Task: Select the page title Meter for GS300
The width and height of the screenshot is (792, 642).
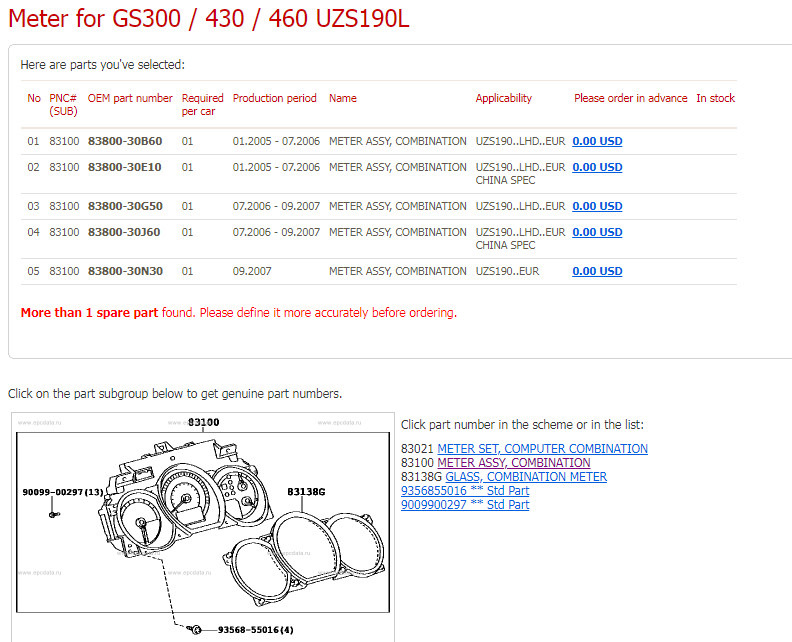Action: click(x=209, y=18)
